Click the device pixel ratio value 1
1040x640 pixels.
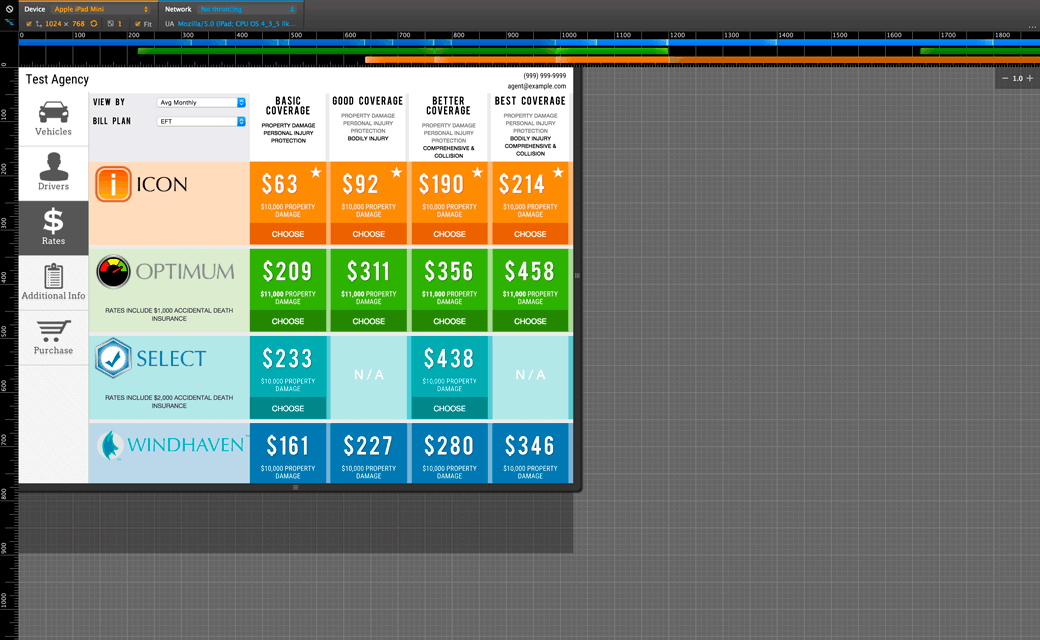[120, 23]
